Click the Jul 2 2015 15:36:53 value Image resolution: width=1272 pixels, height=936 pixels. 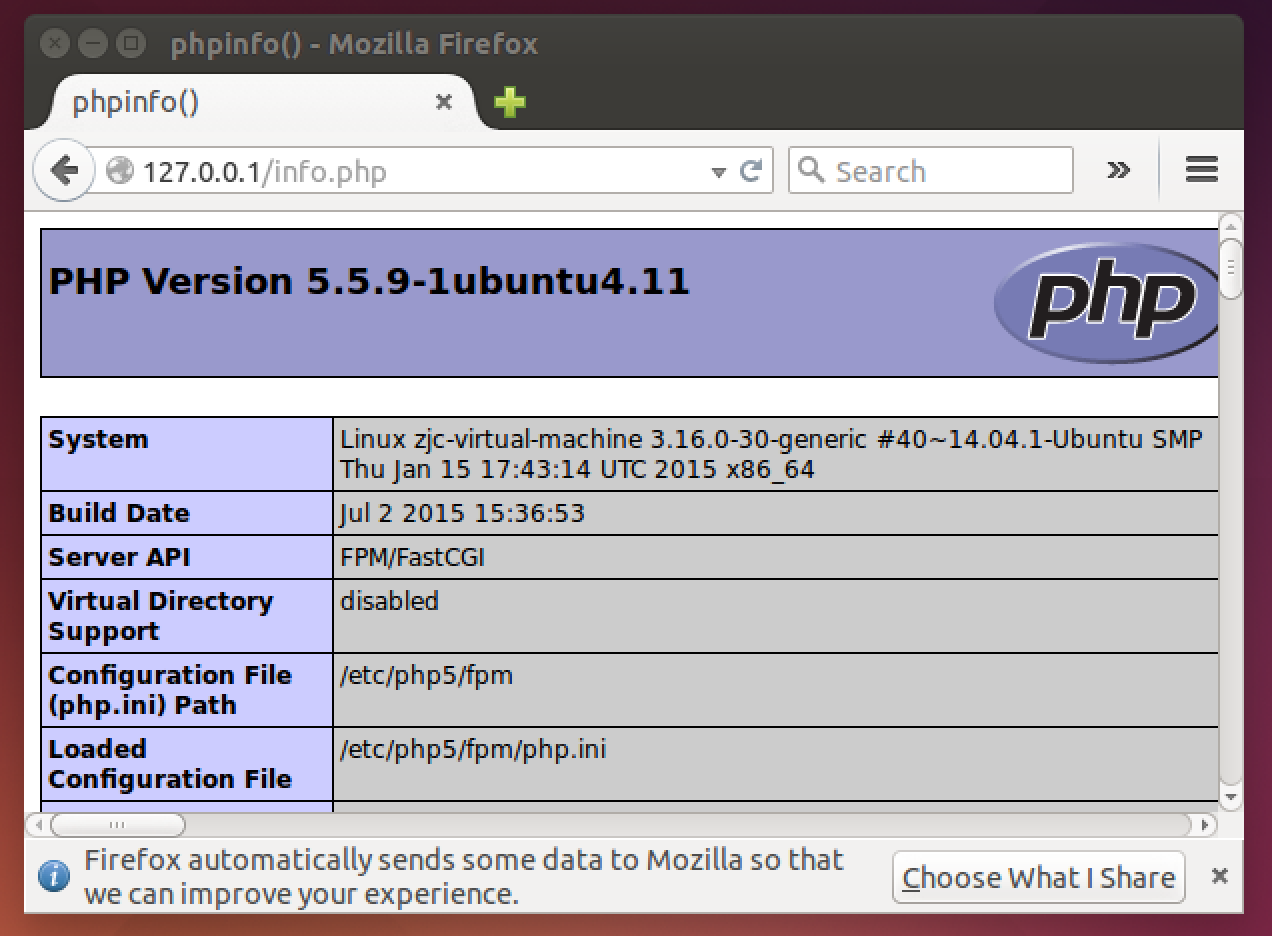[462, 513]
